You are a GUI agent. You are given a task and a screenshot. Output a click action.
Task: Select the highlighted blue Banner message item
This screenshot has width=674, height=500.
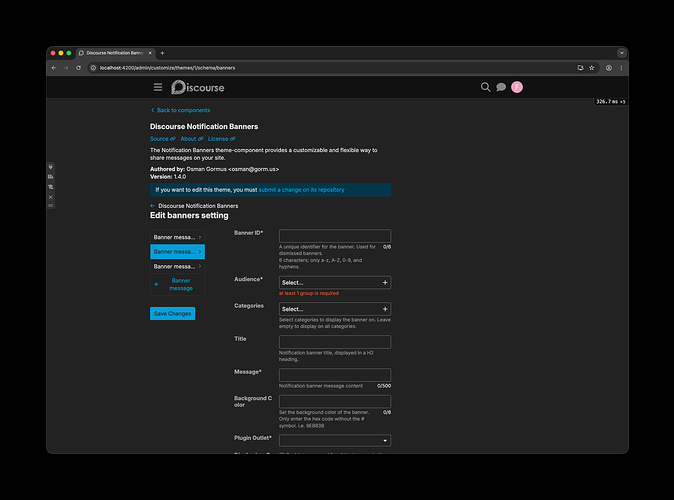178,252
